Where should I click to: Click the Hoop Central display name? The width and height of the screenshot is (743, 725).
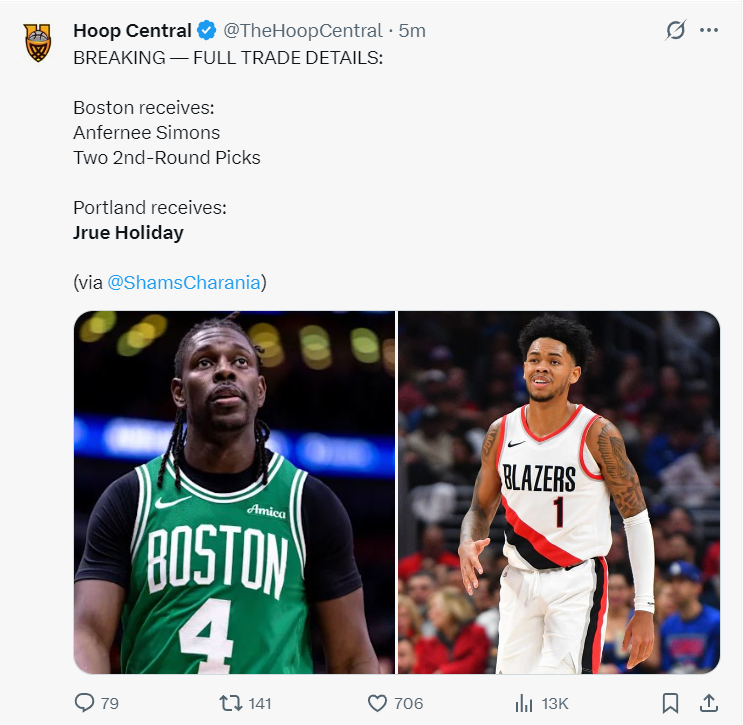coord(132,31)
